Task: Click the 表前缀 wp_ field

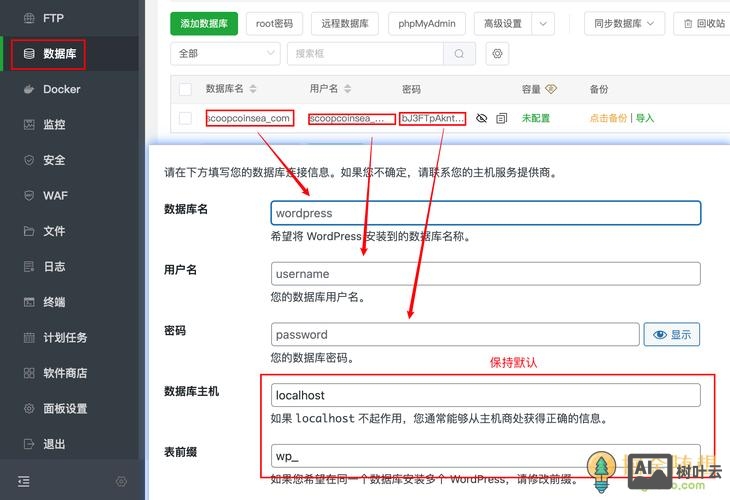Action: click(x=486, y=456)
